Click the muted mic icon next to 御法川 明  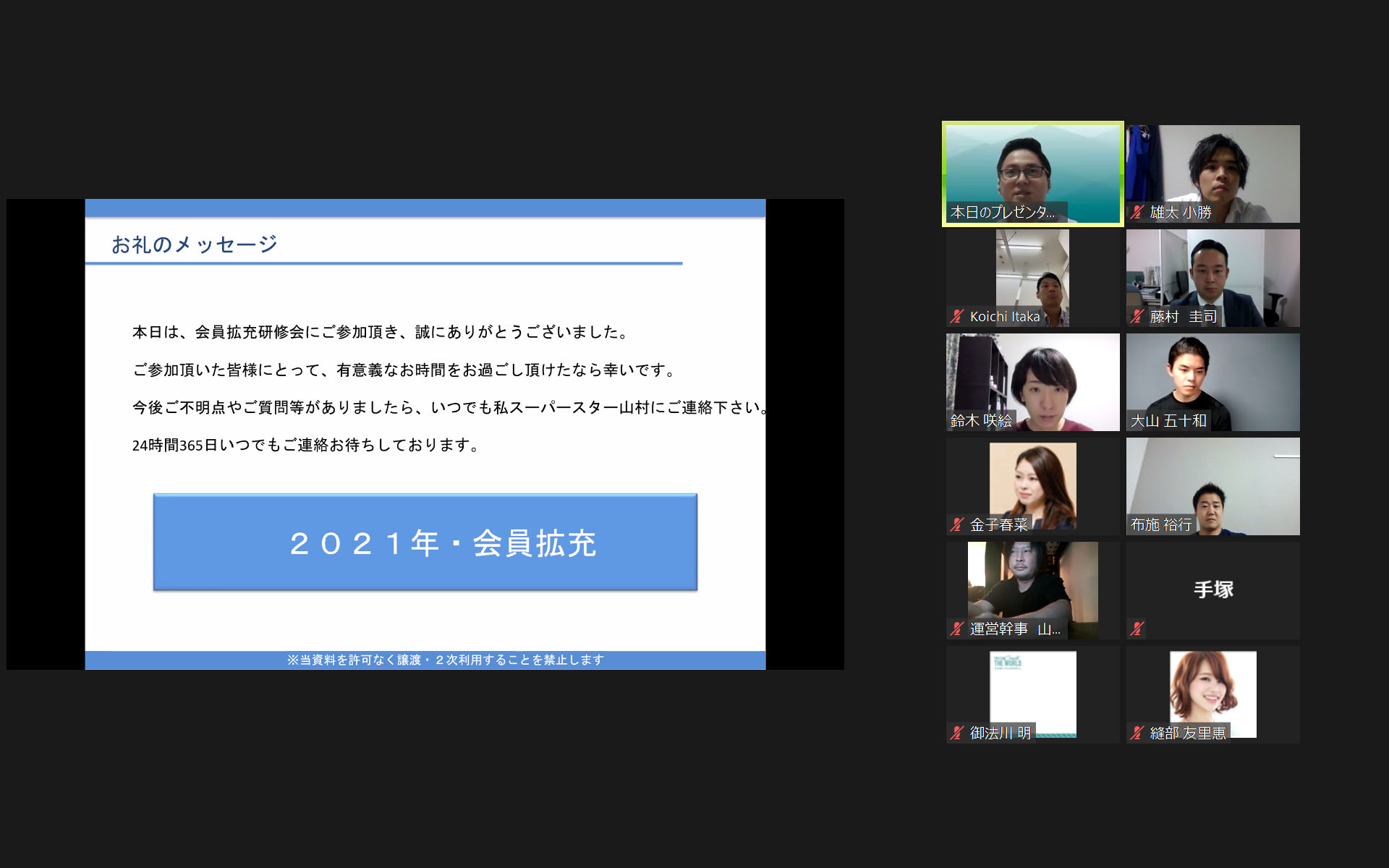click(957, 733)
